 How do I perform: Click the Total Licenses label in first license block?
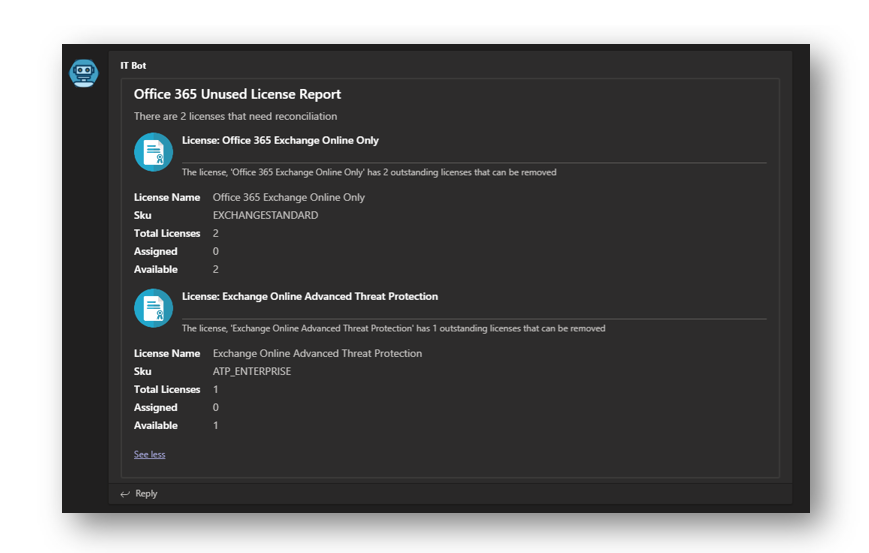click(x=167, y=233)
